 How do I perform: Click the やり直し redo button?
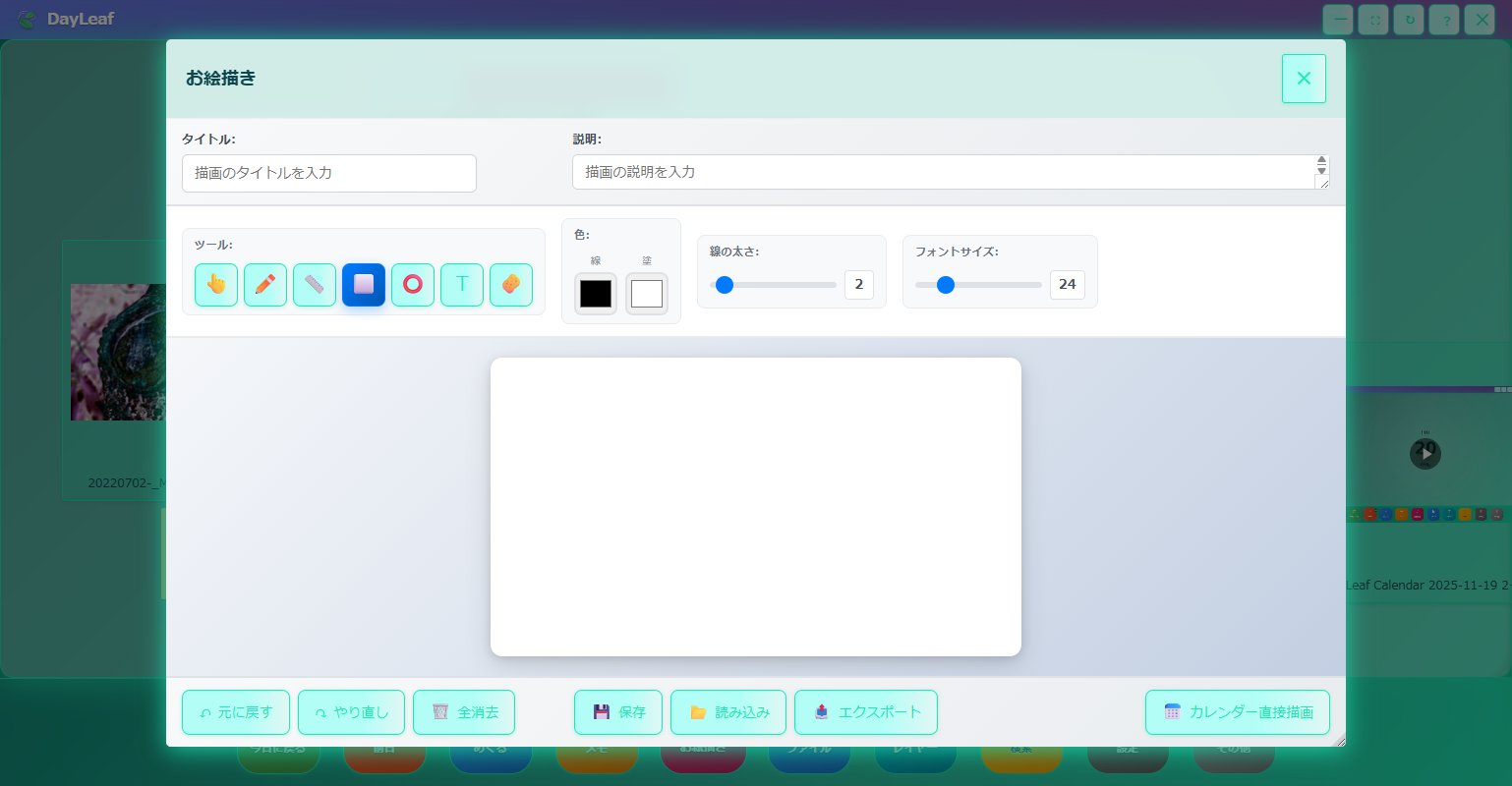click(x=351, y=712)
